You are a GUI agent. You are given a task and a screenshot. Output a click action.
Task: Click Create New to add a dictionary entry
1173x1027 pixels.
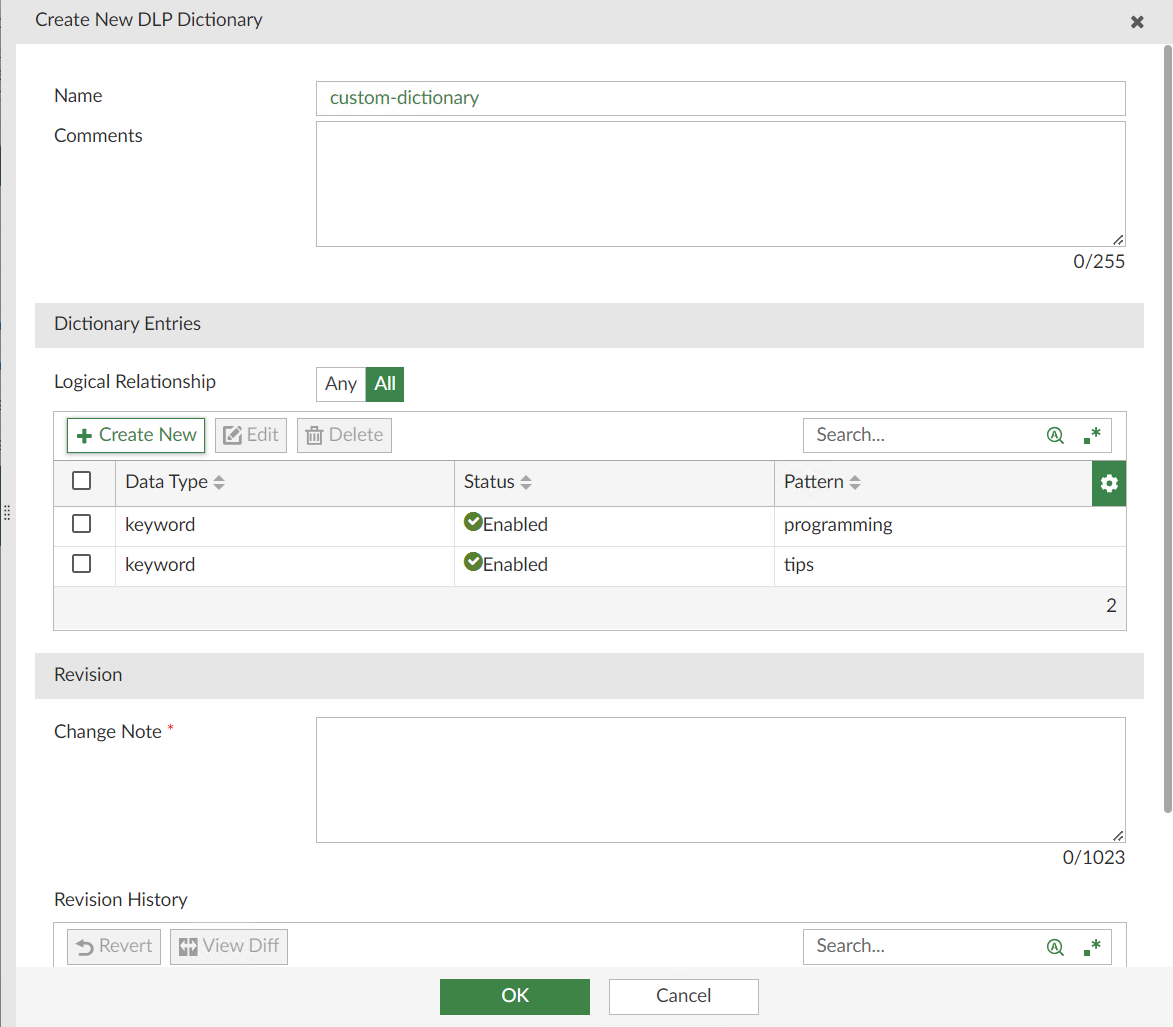click(135, 435)
